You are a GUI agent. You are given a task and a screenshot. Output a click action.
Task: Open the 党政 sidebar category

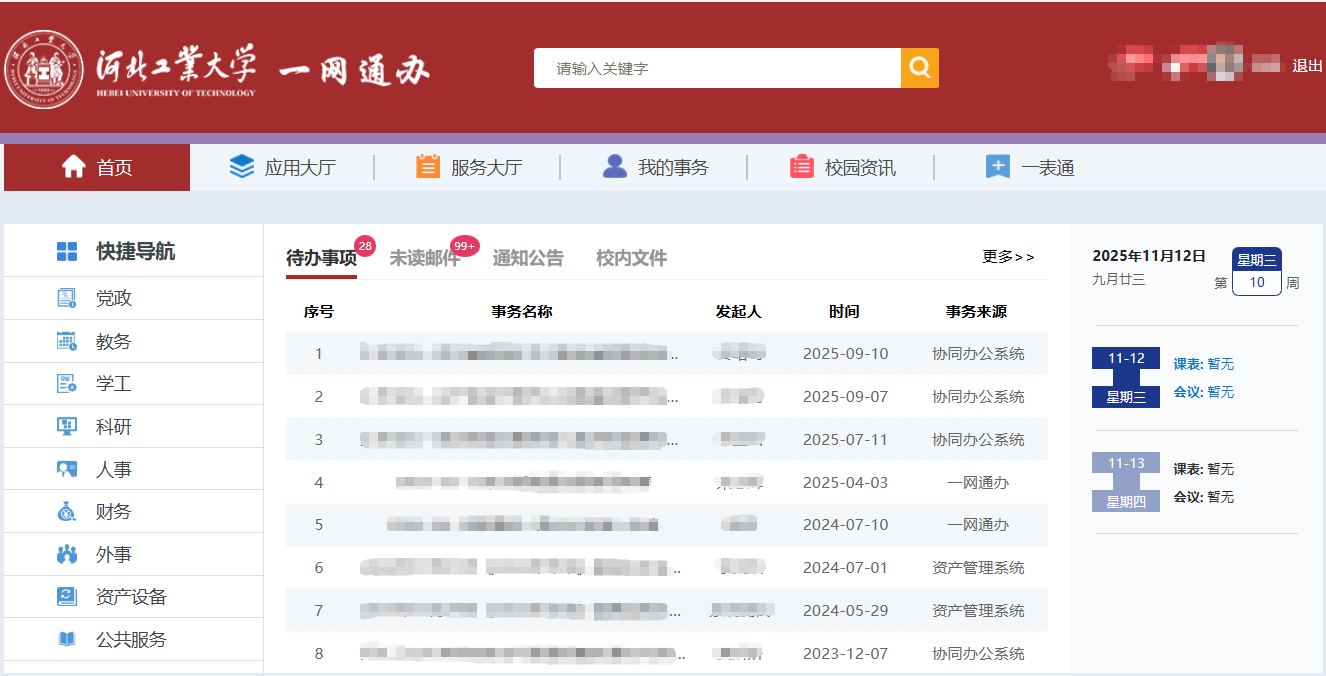click(x=113, y=299)
